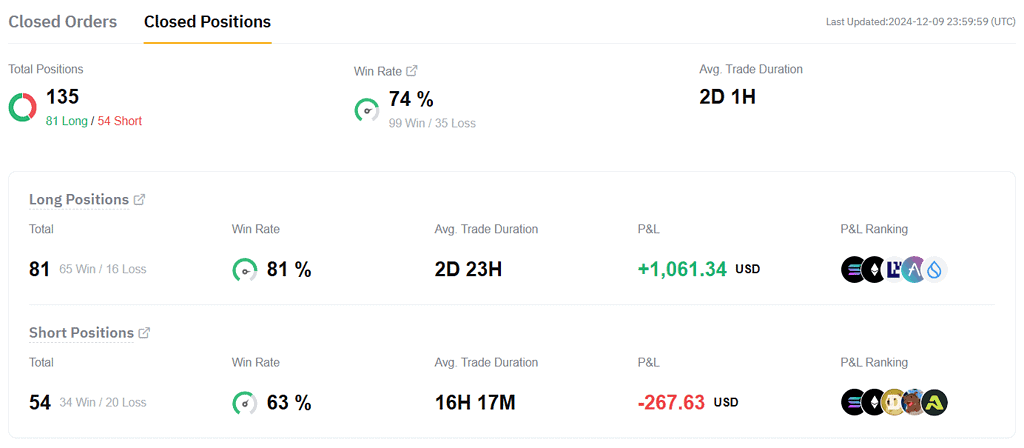Open Long Positions external link icon

[139, 200]
